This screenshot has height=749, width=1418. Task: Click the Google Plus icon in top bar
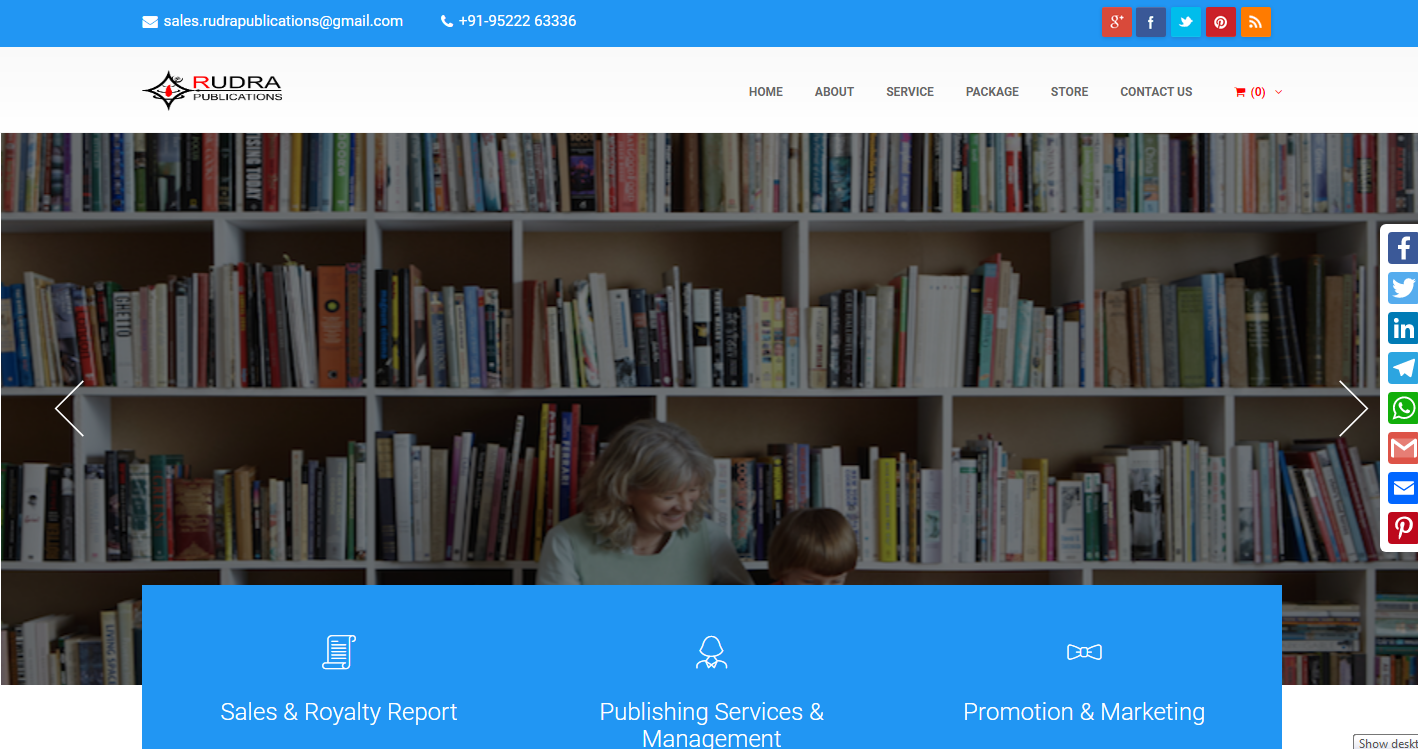pyautogui.click(x=1116, y=22)
